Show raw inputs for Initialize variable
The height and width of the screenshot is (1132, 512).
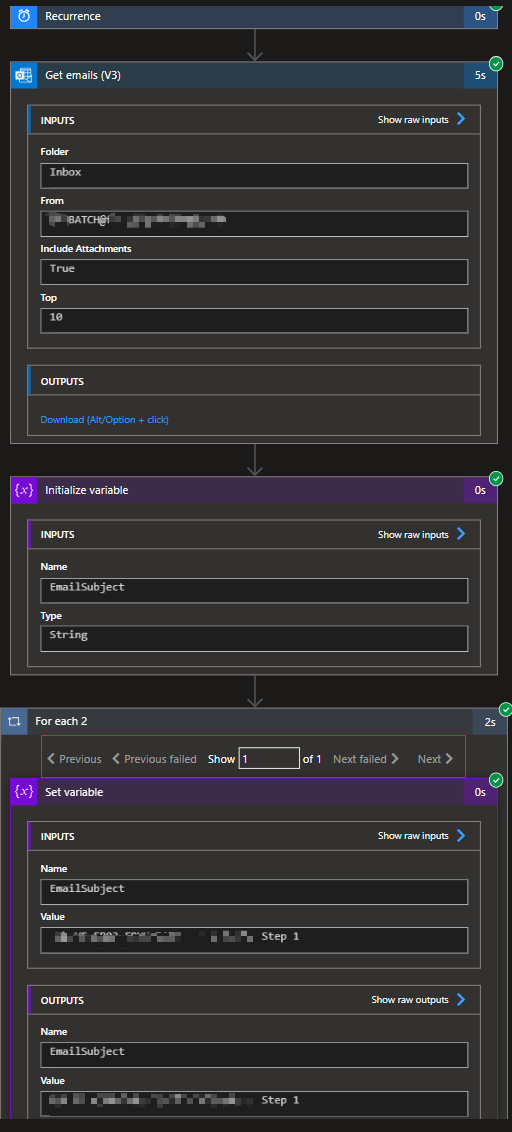tap(422, 534)
